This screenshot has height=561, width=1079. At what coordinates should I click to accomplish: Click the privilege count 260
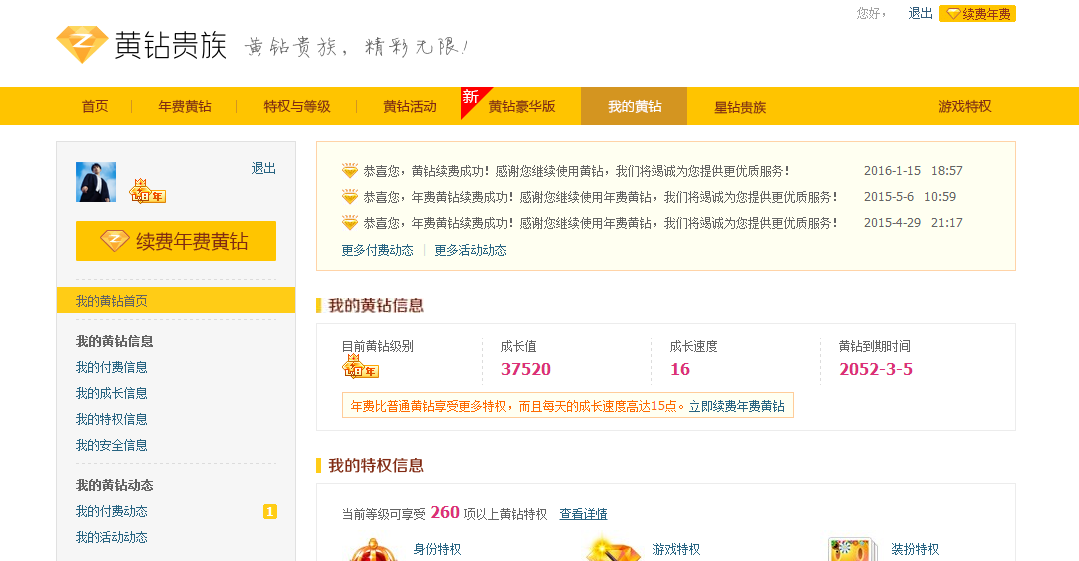[x=445, y=512]
